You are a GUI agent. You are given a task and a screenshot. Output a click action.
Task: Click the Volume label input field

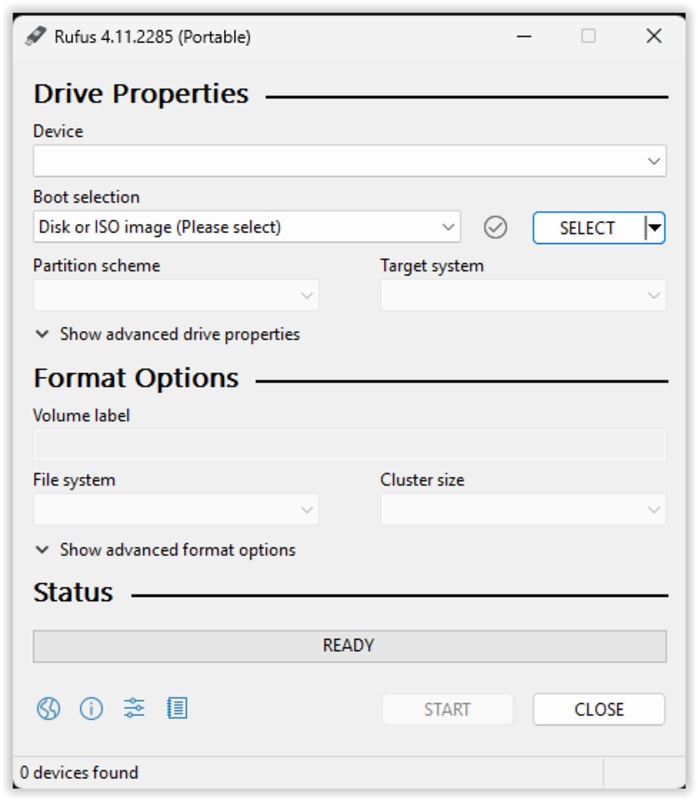[350, 445]
